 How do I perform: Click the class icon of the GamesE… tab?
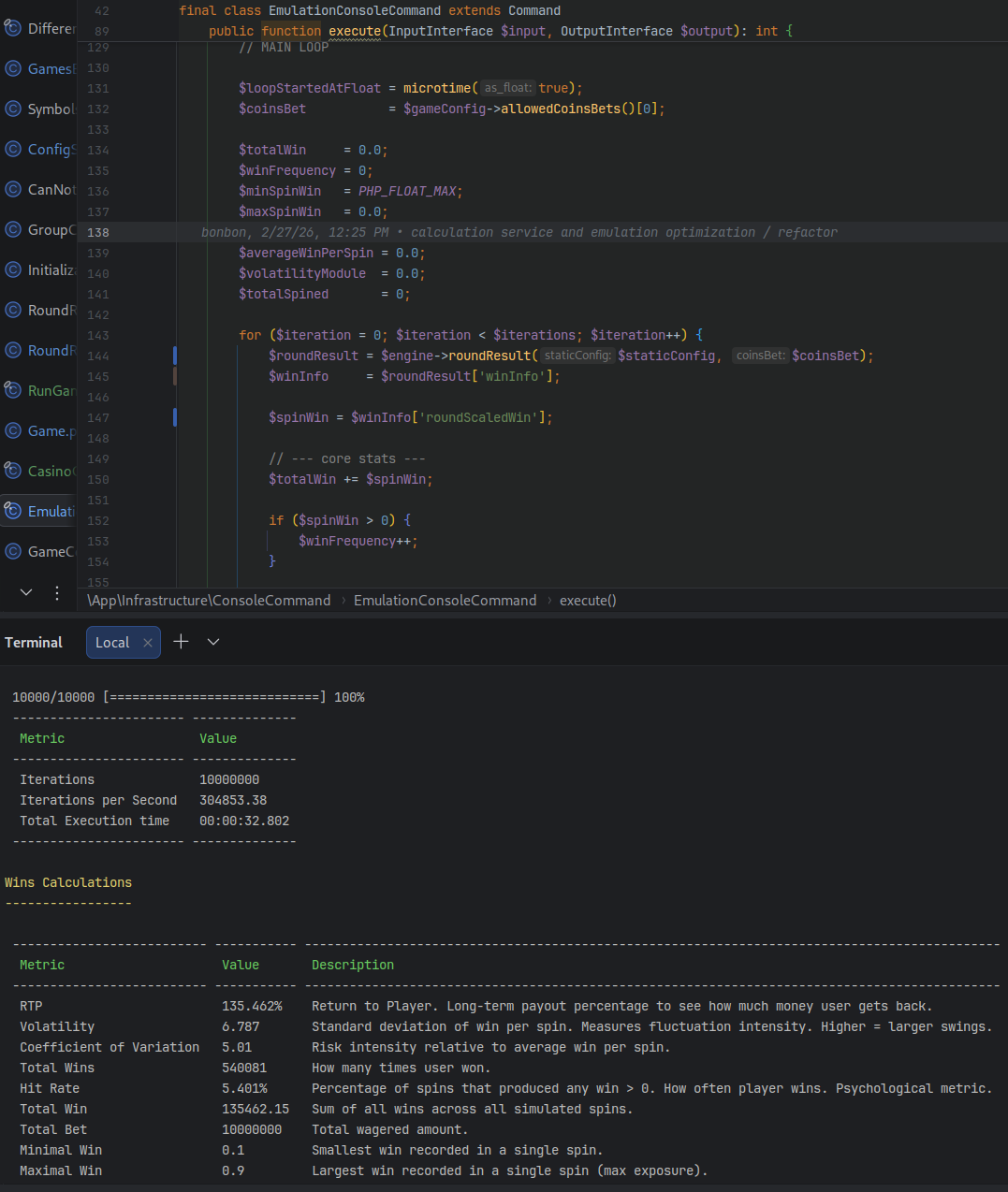click(13, 68)
